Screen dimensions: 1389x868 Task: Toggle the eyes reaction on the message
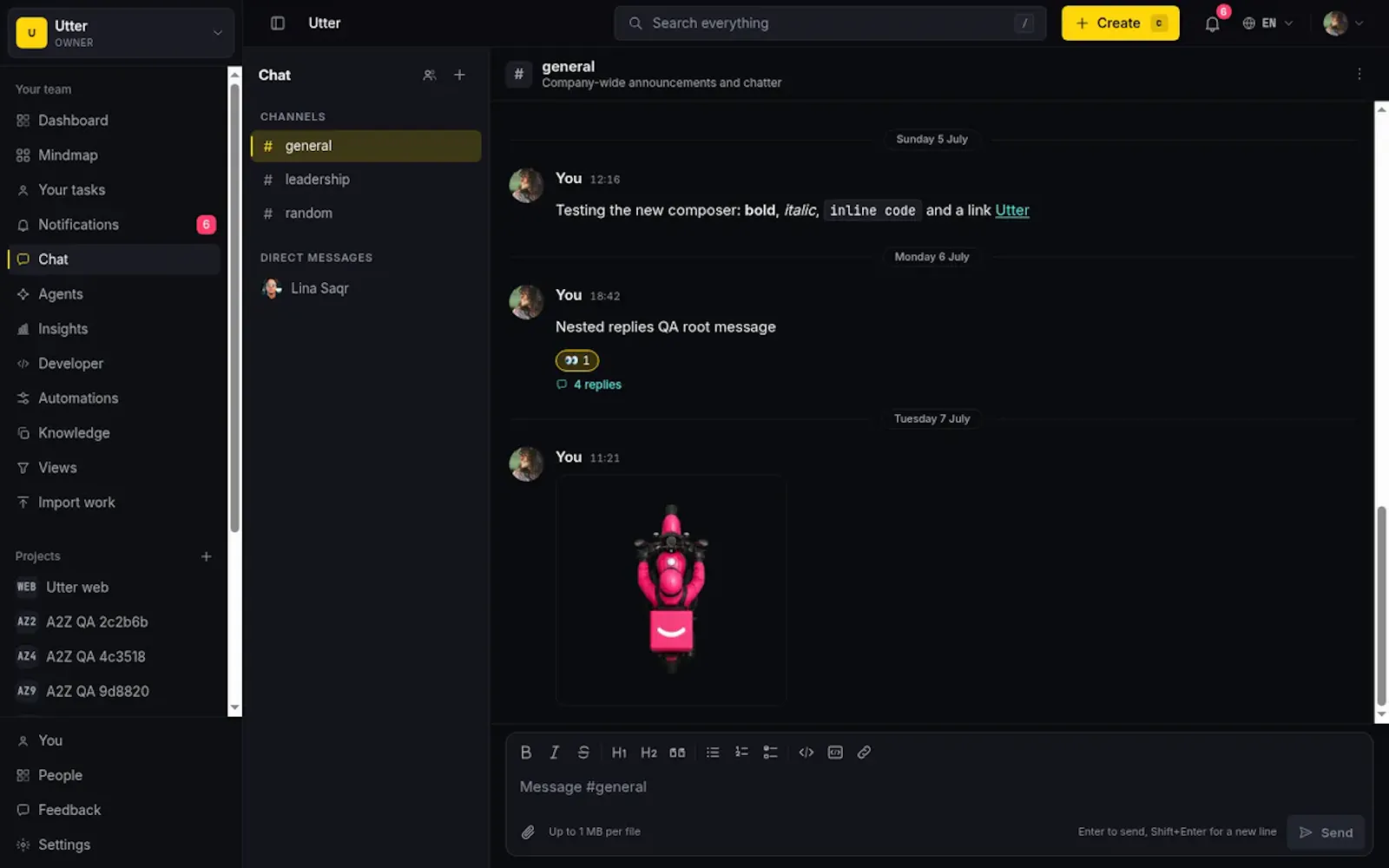click(577, 360)
